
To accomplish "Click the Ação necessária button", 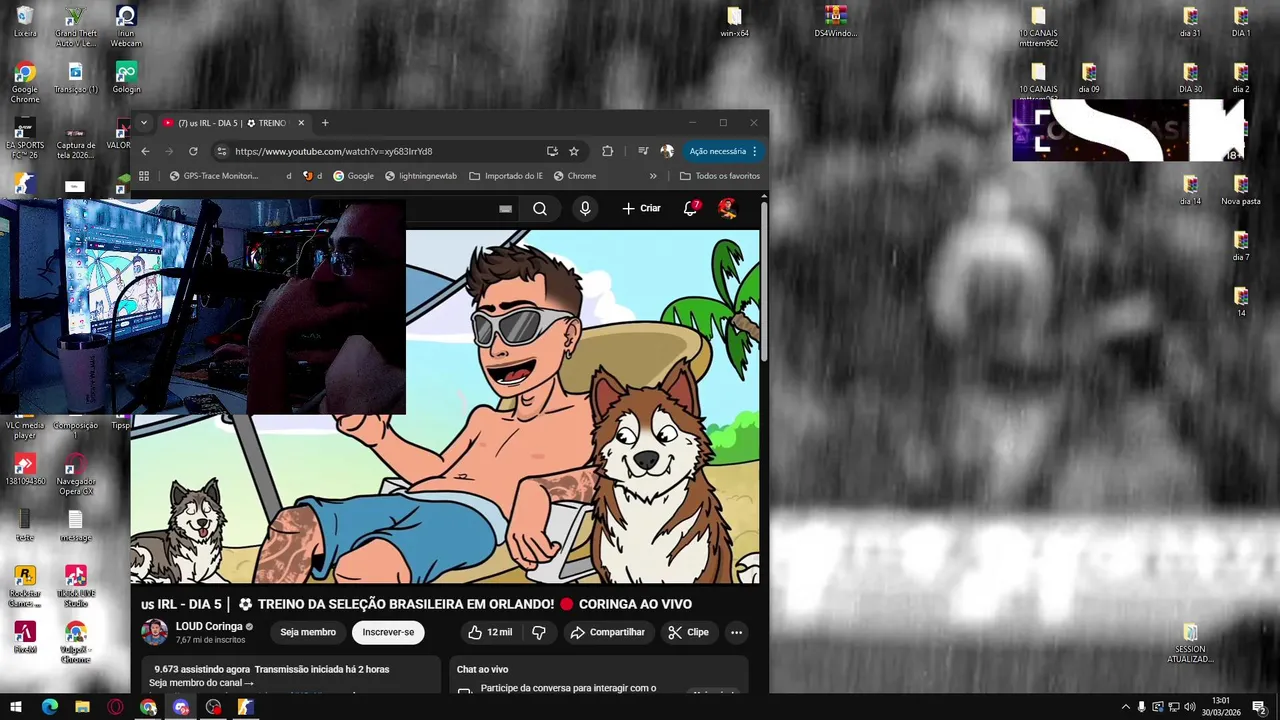I will coord(724,151).
